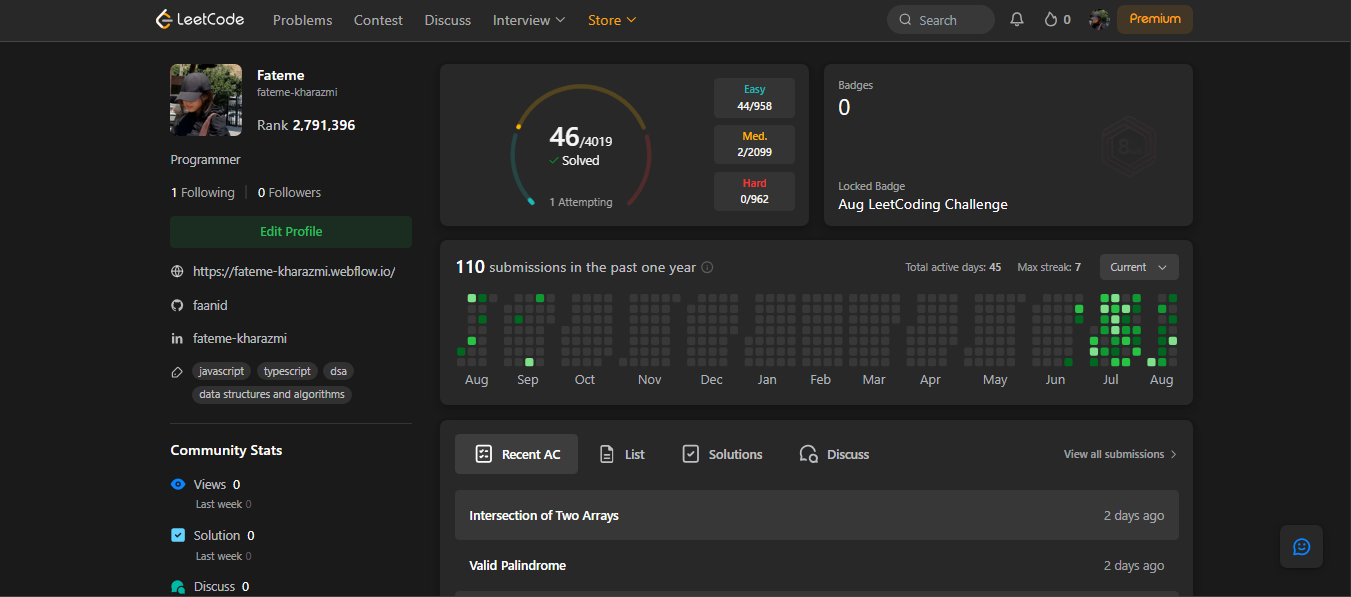Click the LinkedIn icon beside fateme-kharazmi

click(177, 339)
